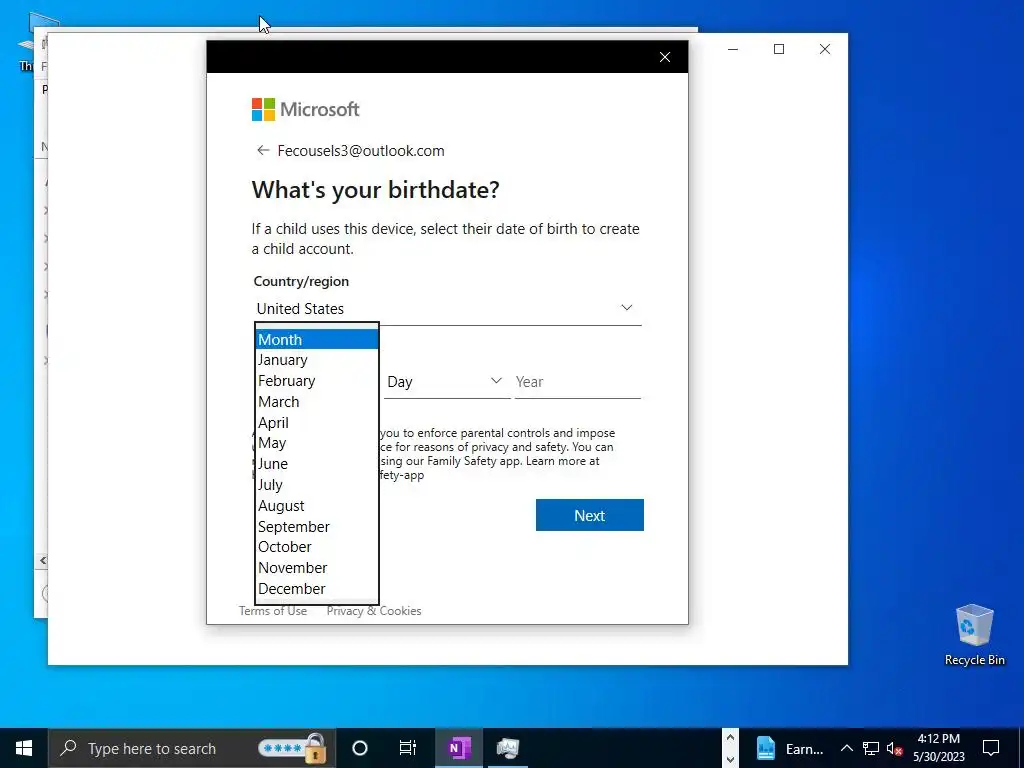Open the Country/region United States dropdown
The width and height of the screenshot is (1024, 768).
[x=447, y=308]
